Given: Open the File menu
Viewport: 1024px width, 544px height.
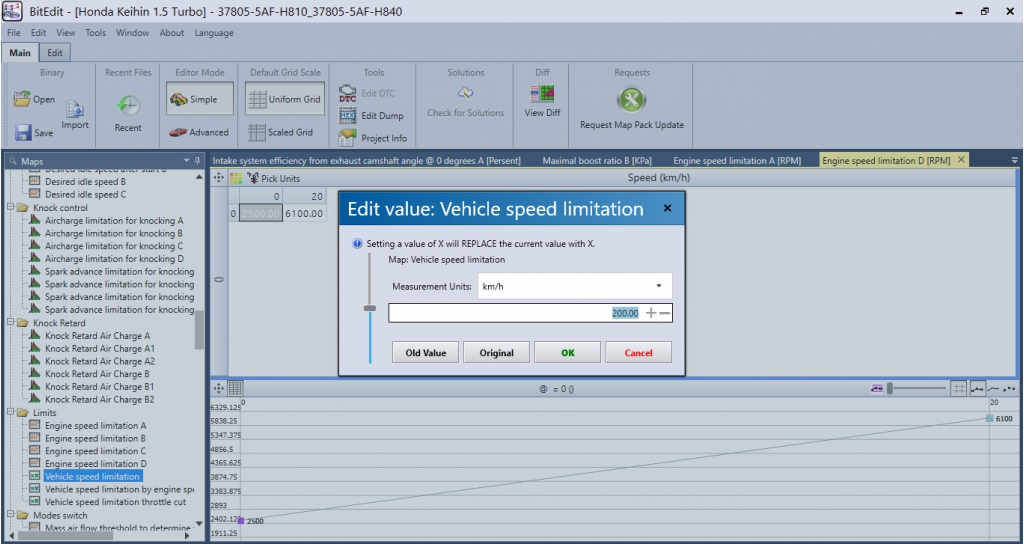Looking at the screenshot, I should (14, 33).
